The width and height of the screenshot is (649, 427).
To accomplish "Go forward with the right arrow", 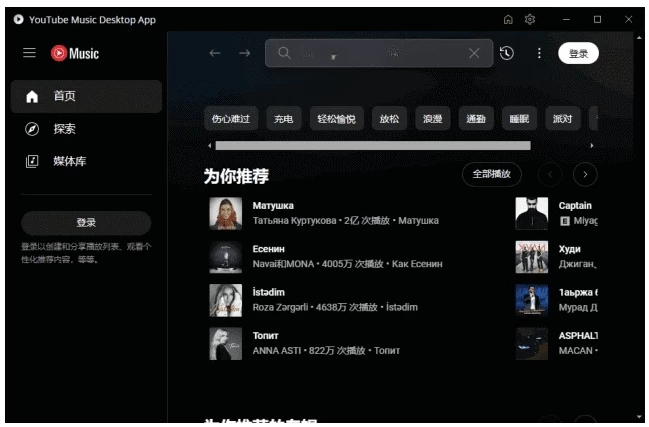I will [244, 53].
